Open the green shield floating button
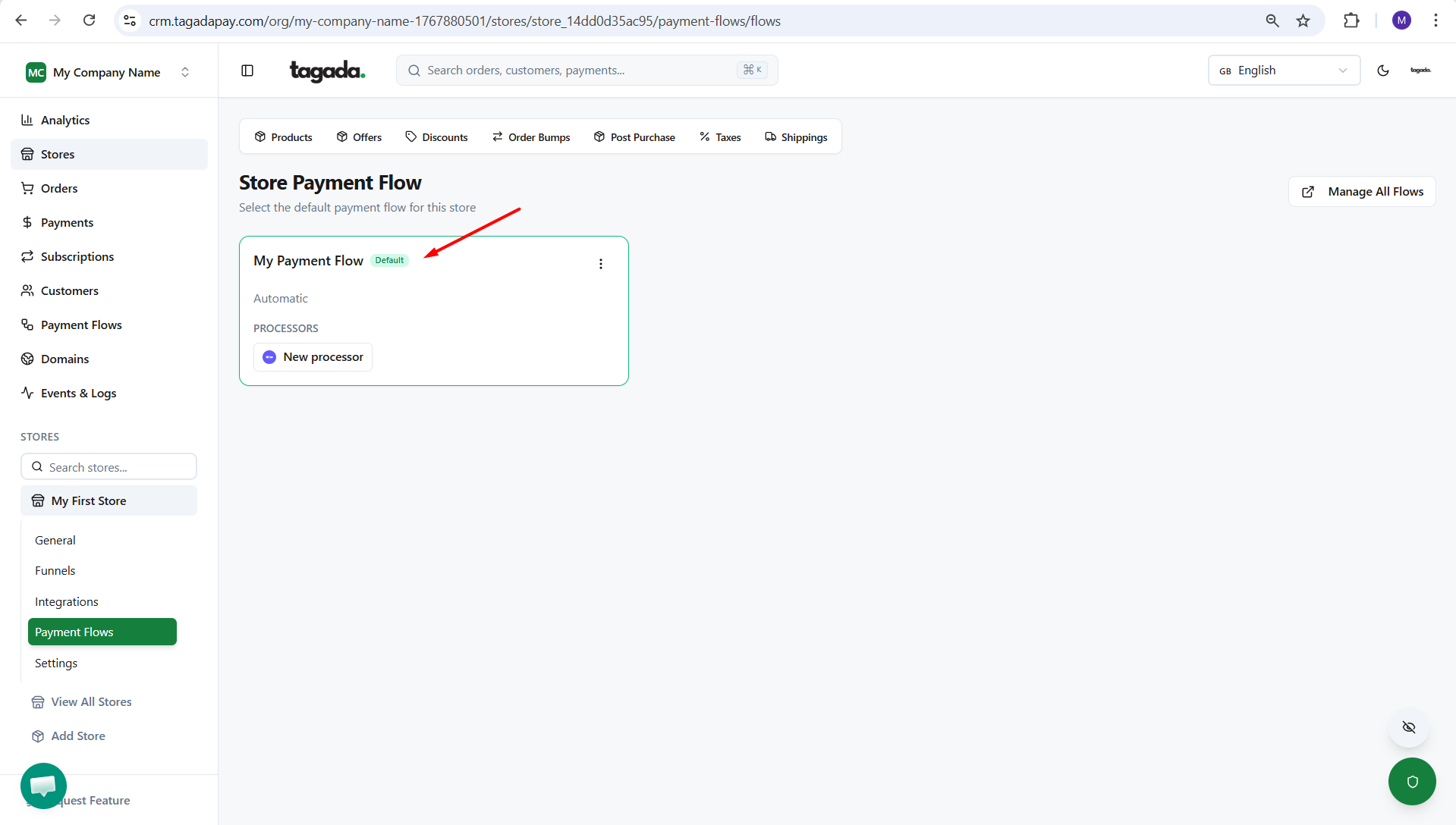 (x=1411, y=781)
